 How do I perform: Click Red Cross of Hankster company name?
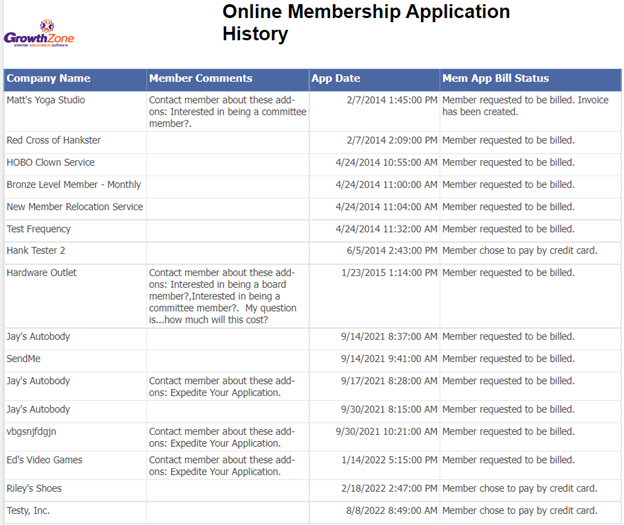coord(53,140)
